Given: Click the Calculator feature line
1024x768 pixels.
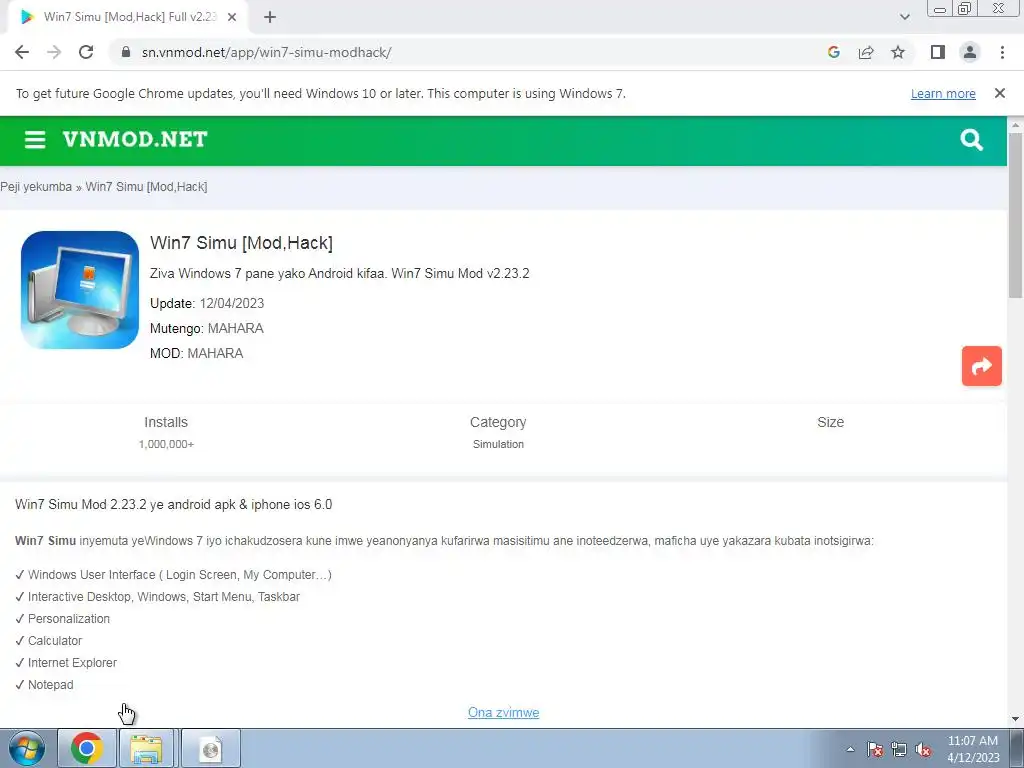Looking at the screenshot, I should coord(48,641).
